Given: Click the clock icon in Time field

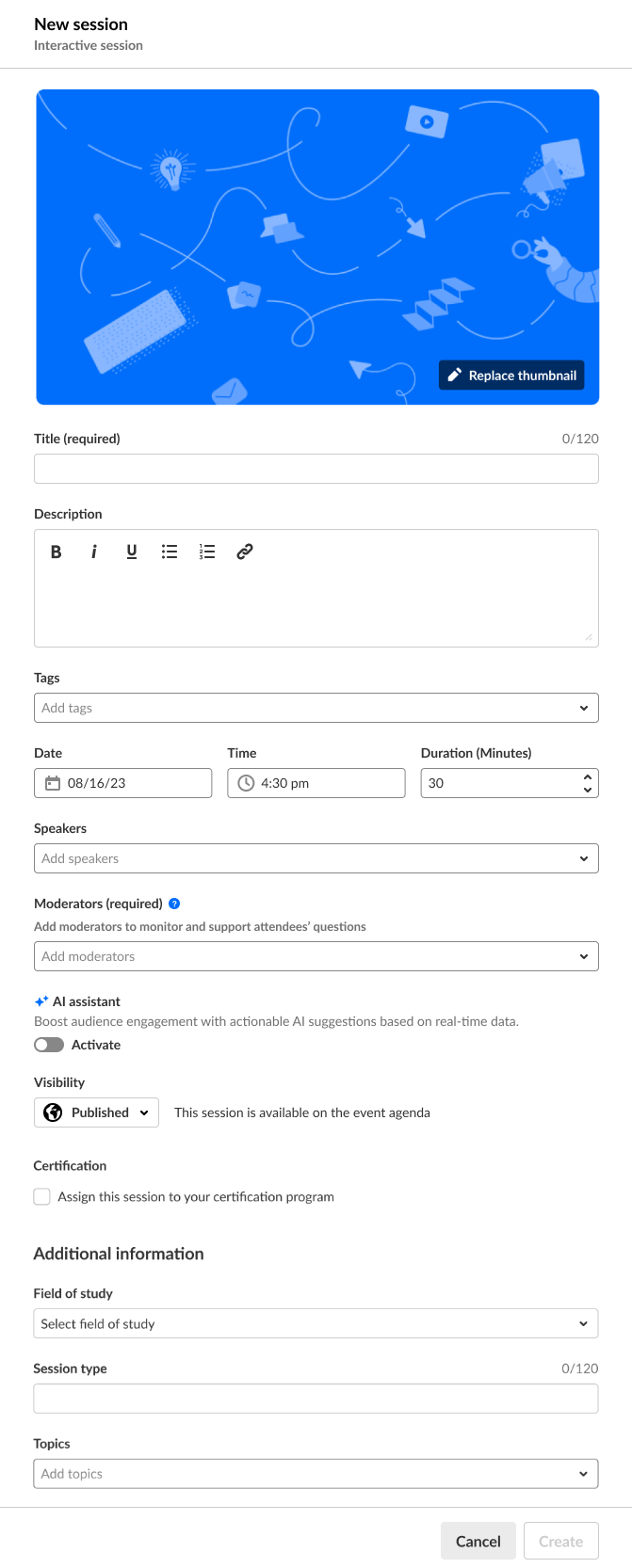Looking at the screenshot, I should [x=246, y=783].
